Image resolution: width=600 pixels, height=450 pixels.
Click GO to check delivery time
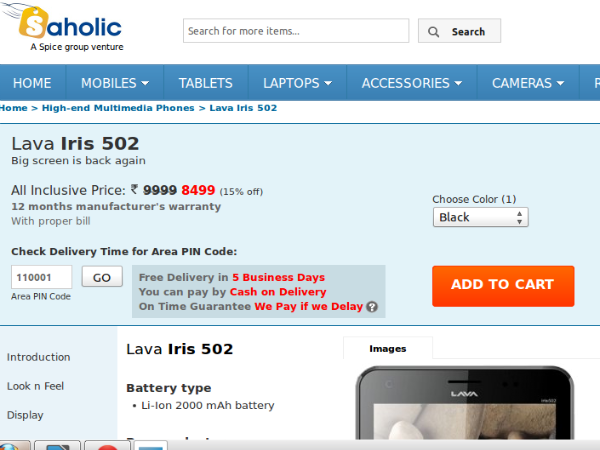[x=102, y=277]
